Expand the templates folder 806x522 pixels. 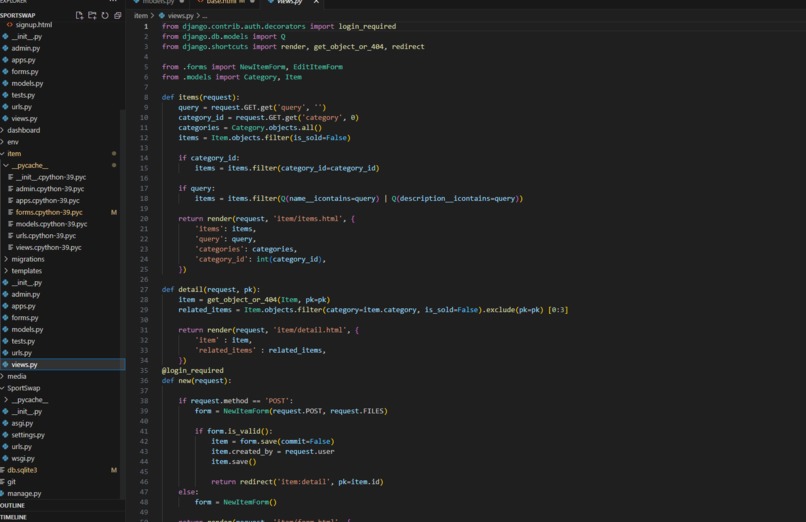(26, 271)
